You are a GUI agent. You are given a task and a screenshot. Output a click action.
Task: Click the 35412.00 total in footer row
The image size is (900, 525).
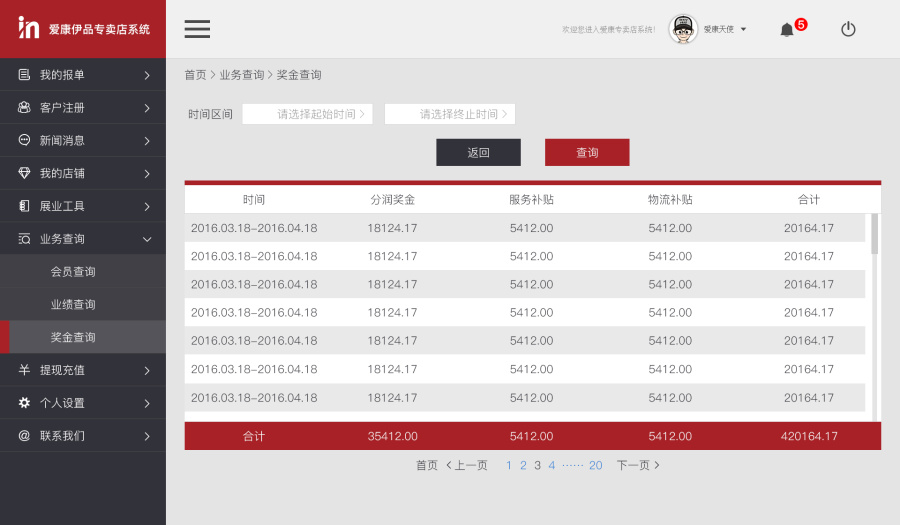[x=393, y=436]
